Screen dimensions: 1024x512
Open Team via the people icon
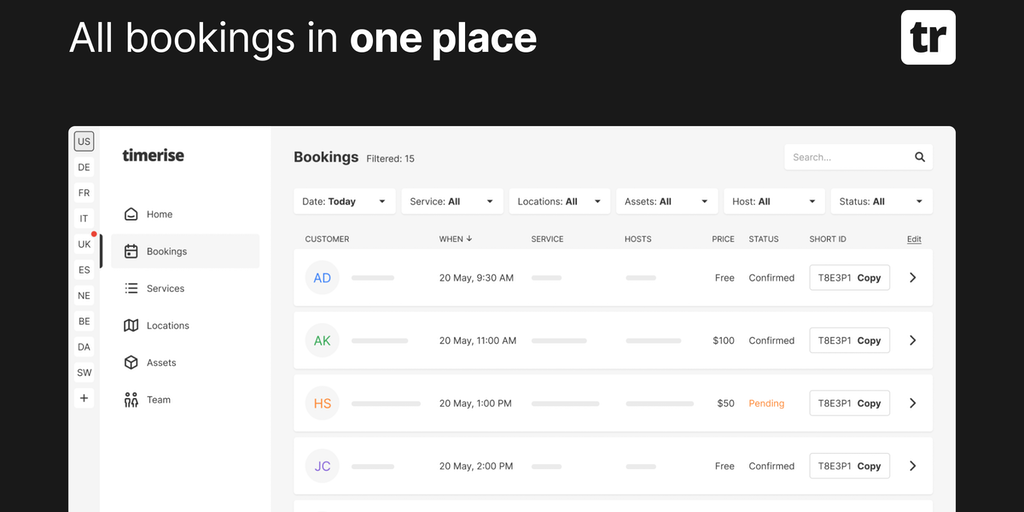(131, 400)
